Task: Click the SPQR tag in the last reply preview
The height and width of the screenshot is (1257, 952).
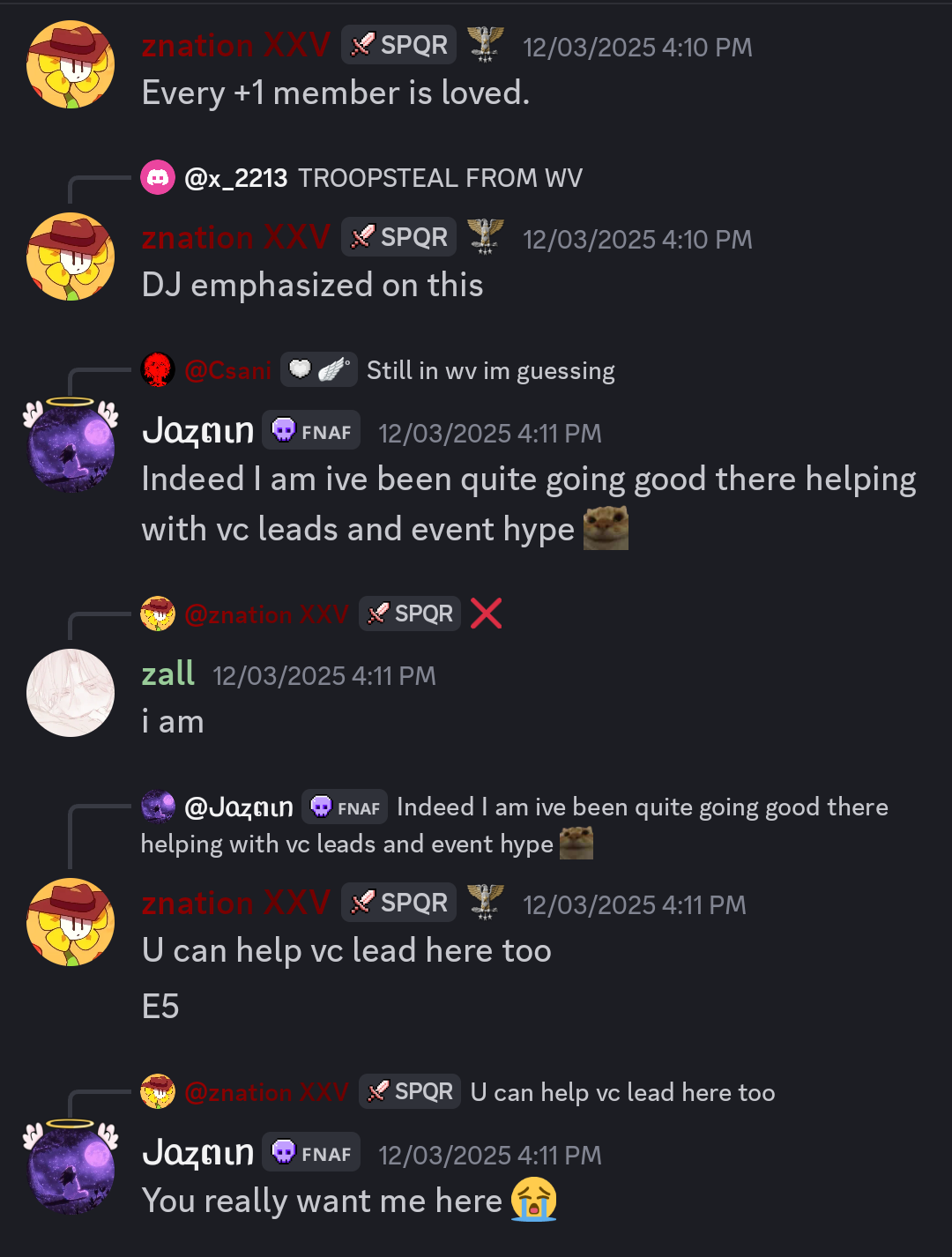Action: [410, 1091]
